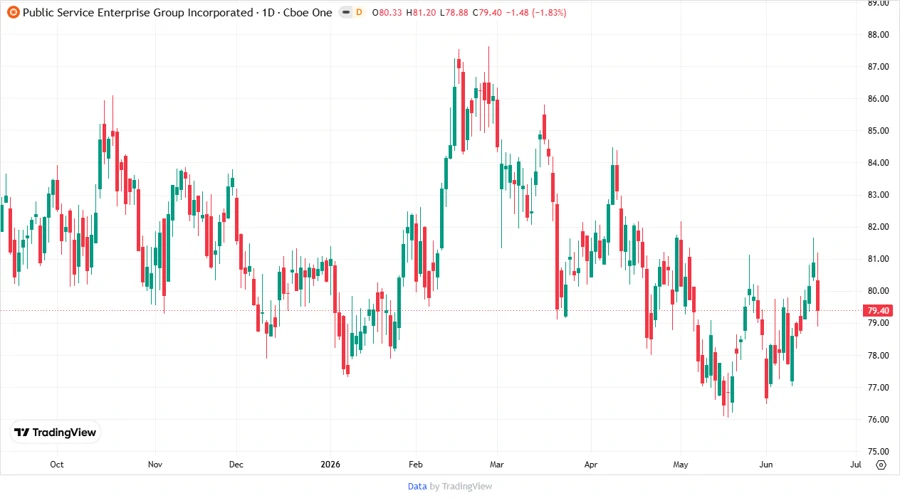The width and height of the screenshot is (900, 498).
Task: Click the high value H81.20
Action: (x=421, y=13)
